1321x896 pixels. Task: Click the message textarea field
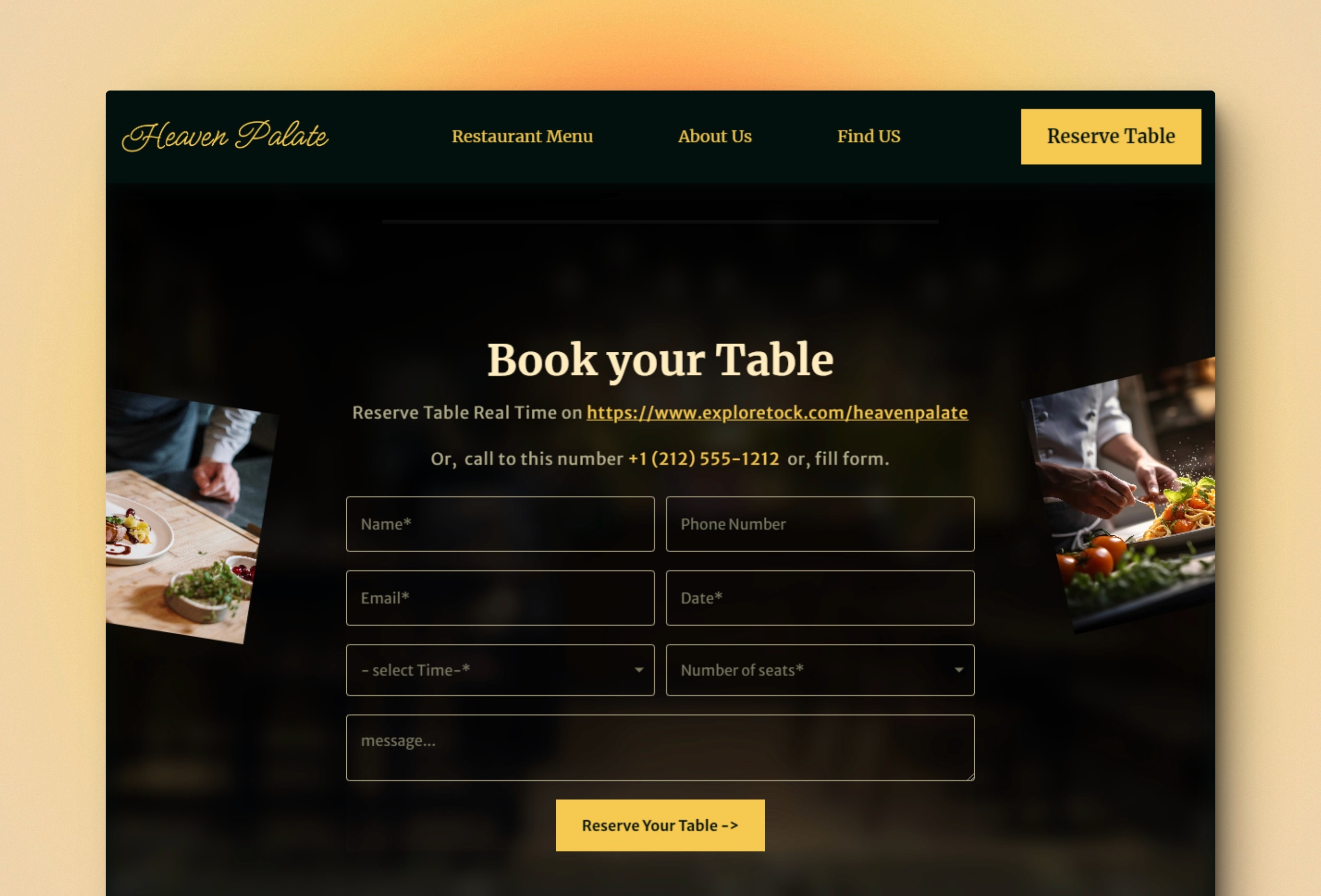[660, 747]
